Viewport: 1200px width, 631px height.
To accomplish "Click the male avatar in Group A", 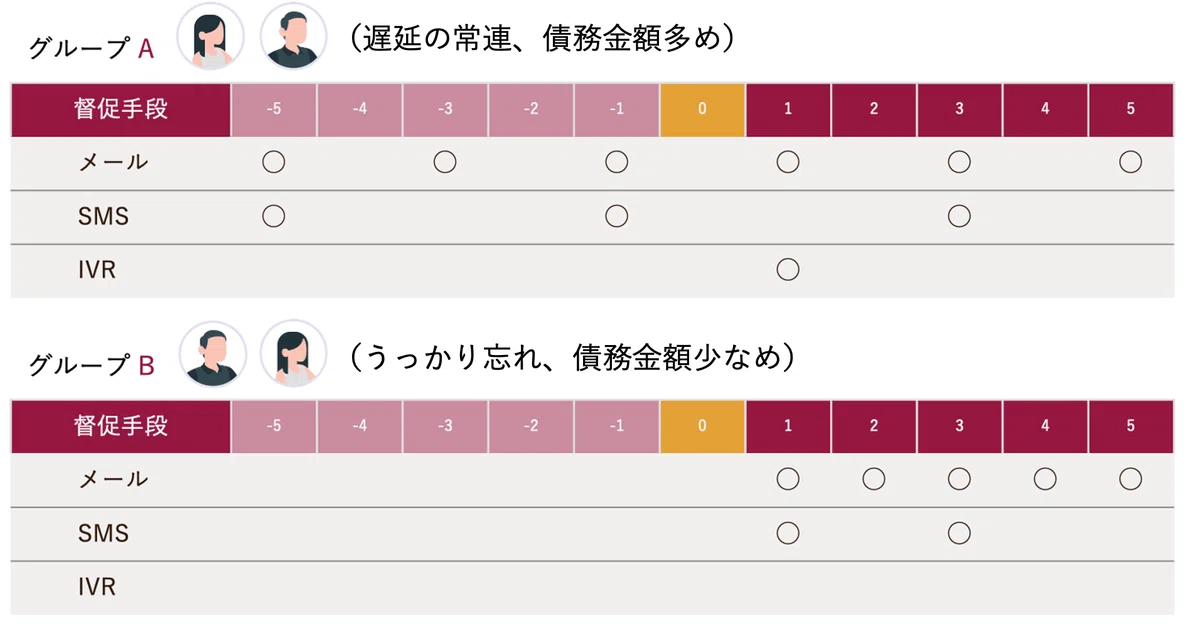I will coord(293,36).
